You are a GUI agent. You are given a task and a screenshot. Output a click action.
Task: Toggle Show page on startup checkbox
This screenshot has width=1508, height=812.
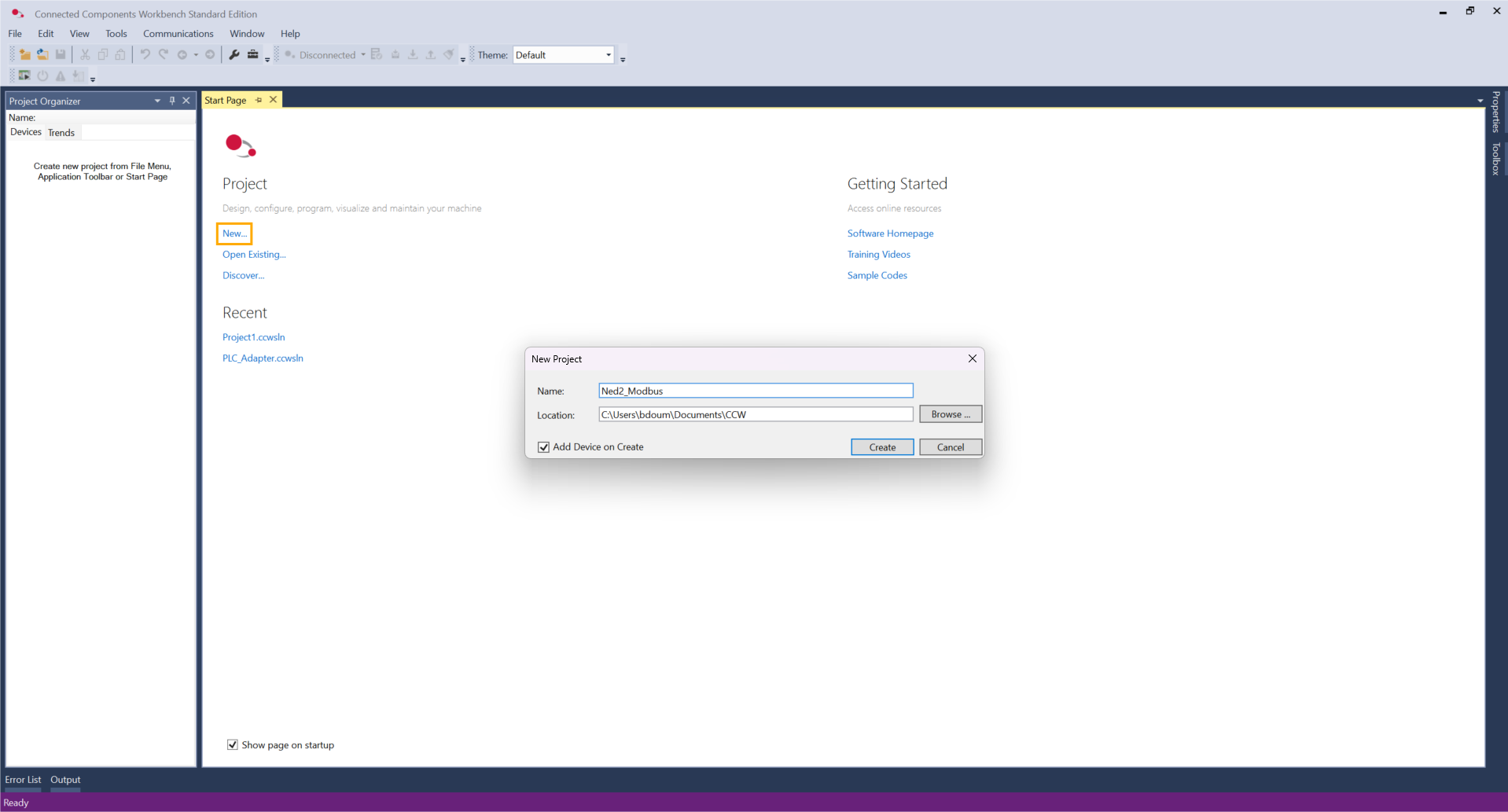pos(233,745)
